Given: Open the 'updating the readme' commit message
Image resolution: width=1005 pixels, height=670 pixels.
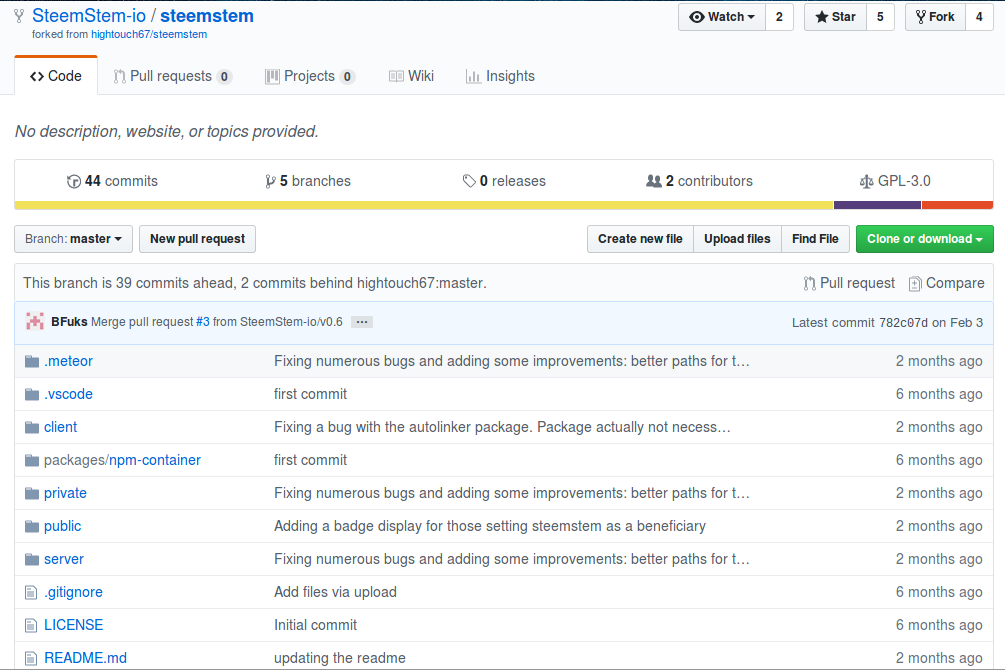Looking at the screenshot, I should point(340,658).
